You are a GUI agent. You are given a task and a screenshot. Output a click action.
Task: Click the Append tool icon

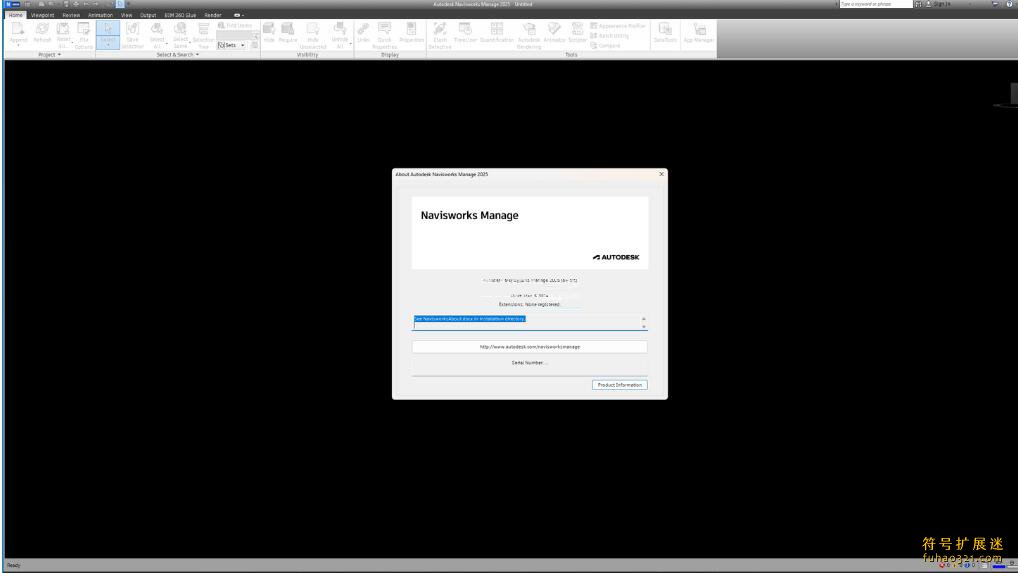click(18, 29)
